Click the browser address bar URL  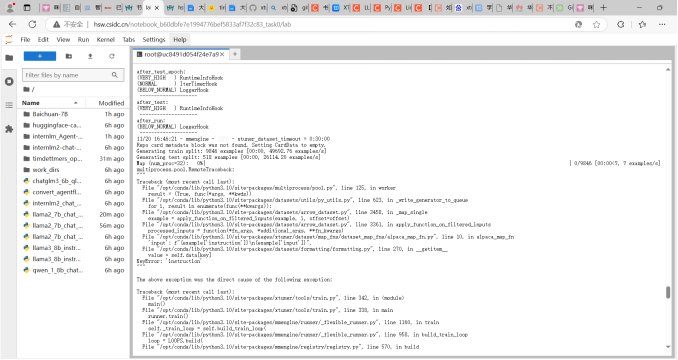click(x=192, y=25)
